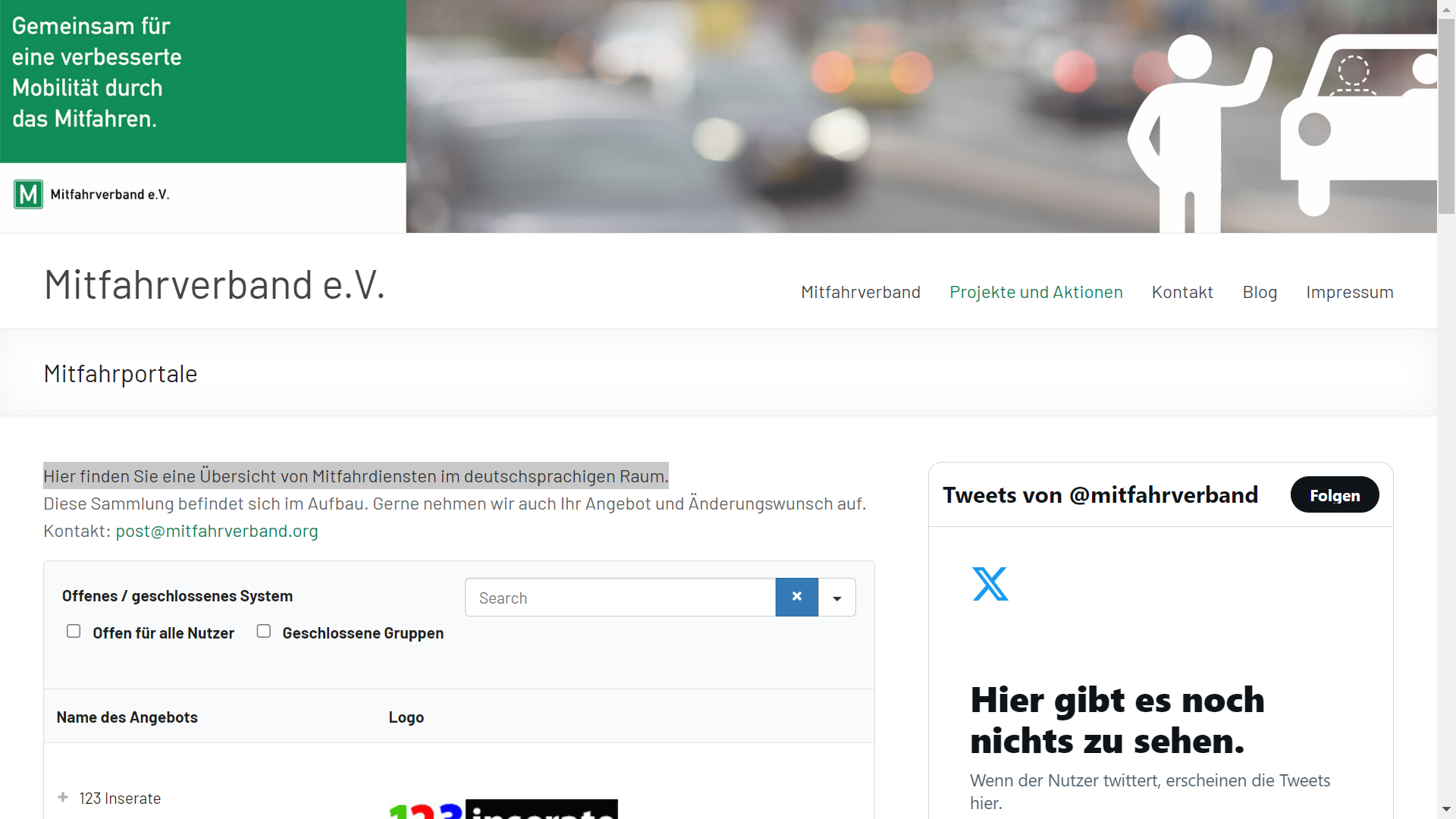Open the search options dropdown arrow

[x=837, y=598]
